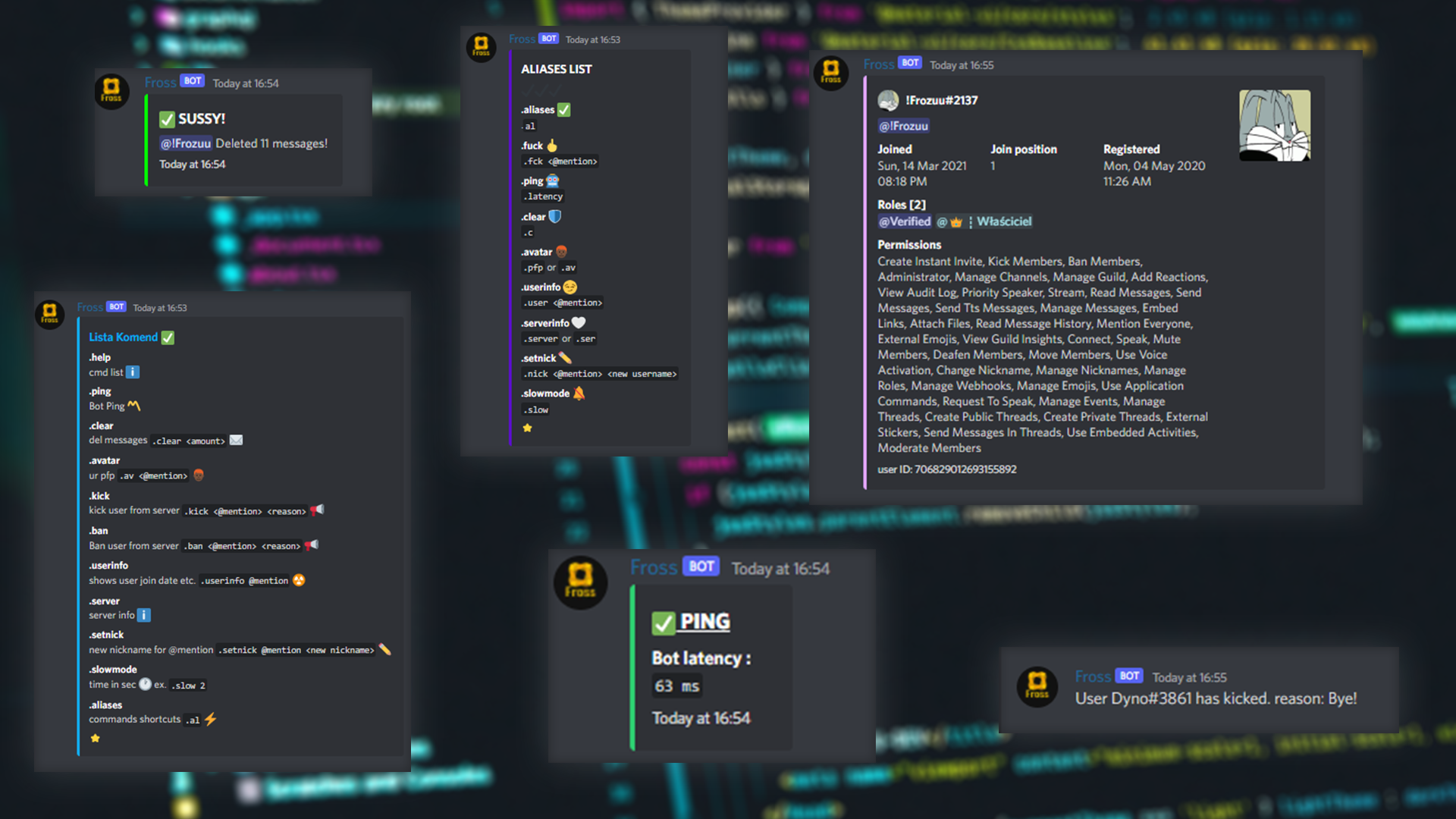Screen dimensions: 1456x819
Task: Click the envelope emoji next to .clear
Action: pyautogui.click(x=237, y=440)
